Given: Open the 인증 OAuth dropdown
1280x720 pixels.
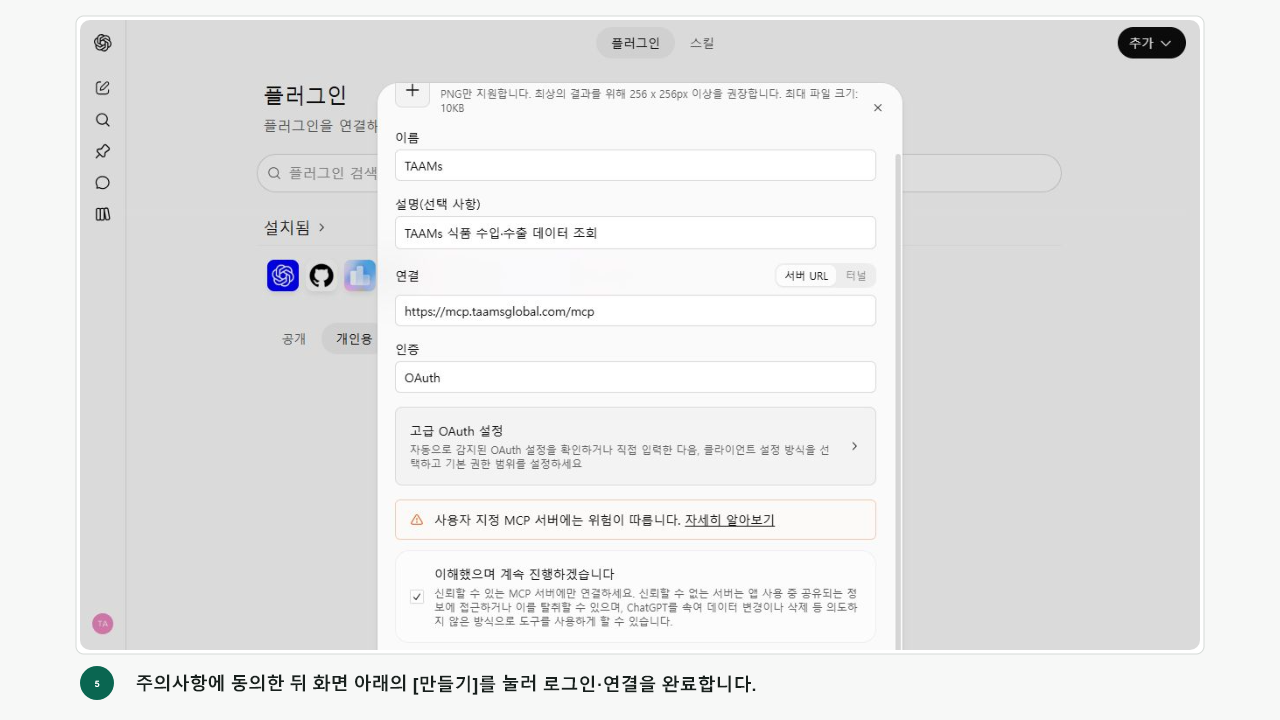Looking at the screenshot, I should point(635,377).
